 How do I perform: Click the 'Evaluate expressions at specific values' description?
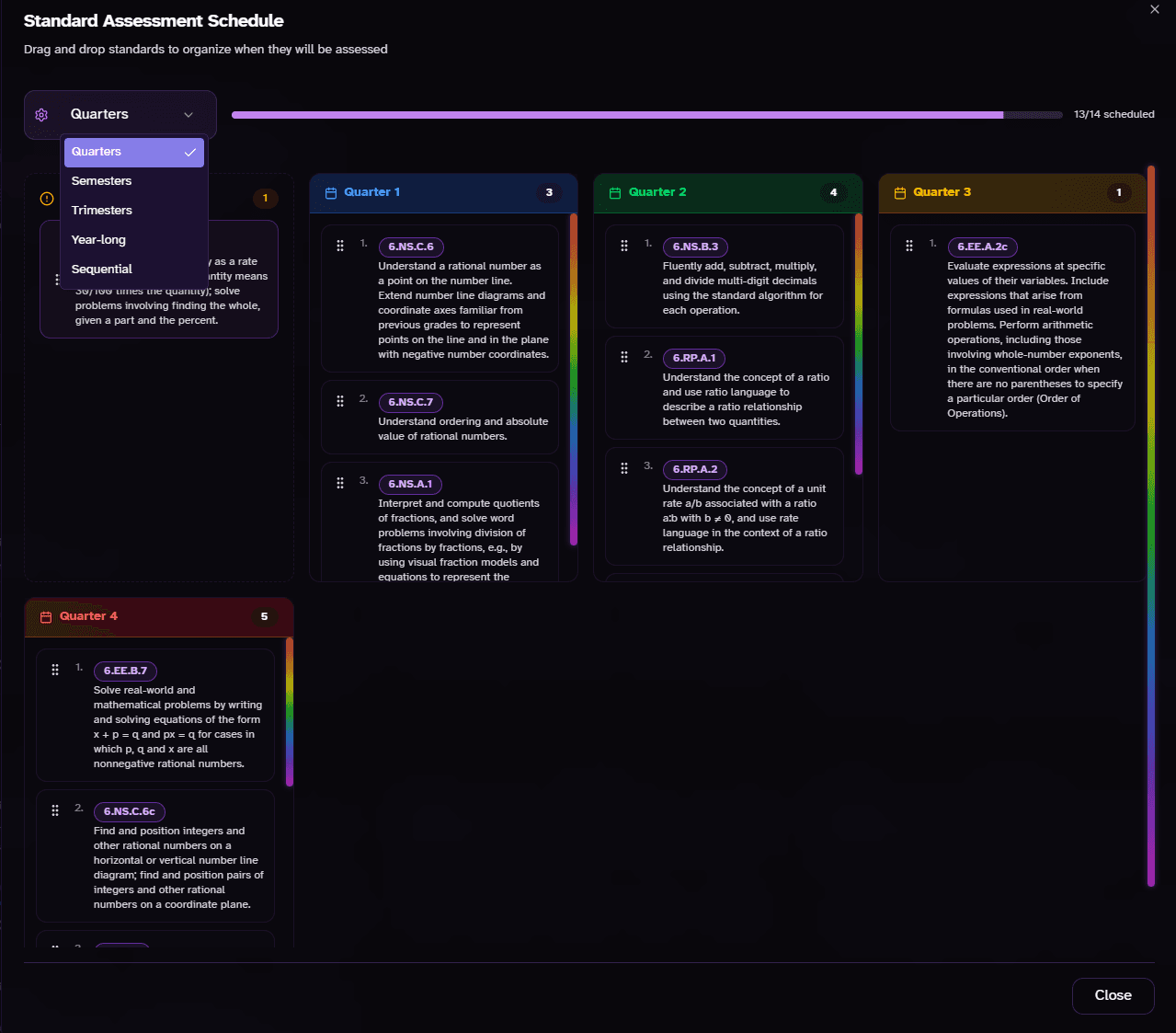click(1035, 339)
